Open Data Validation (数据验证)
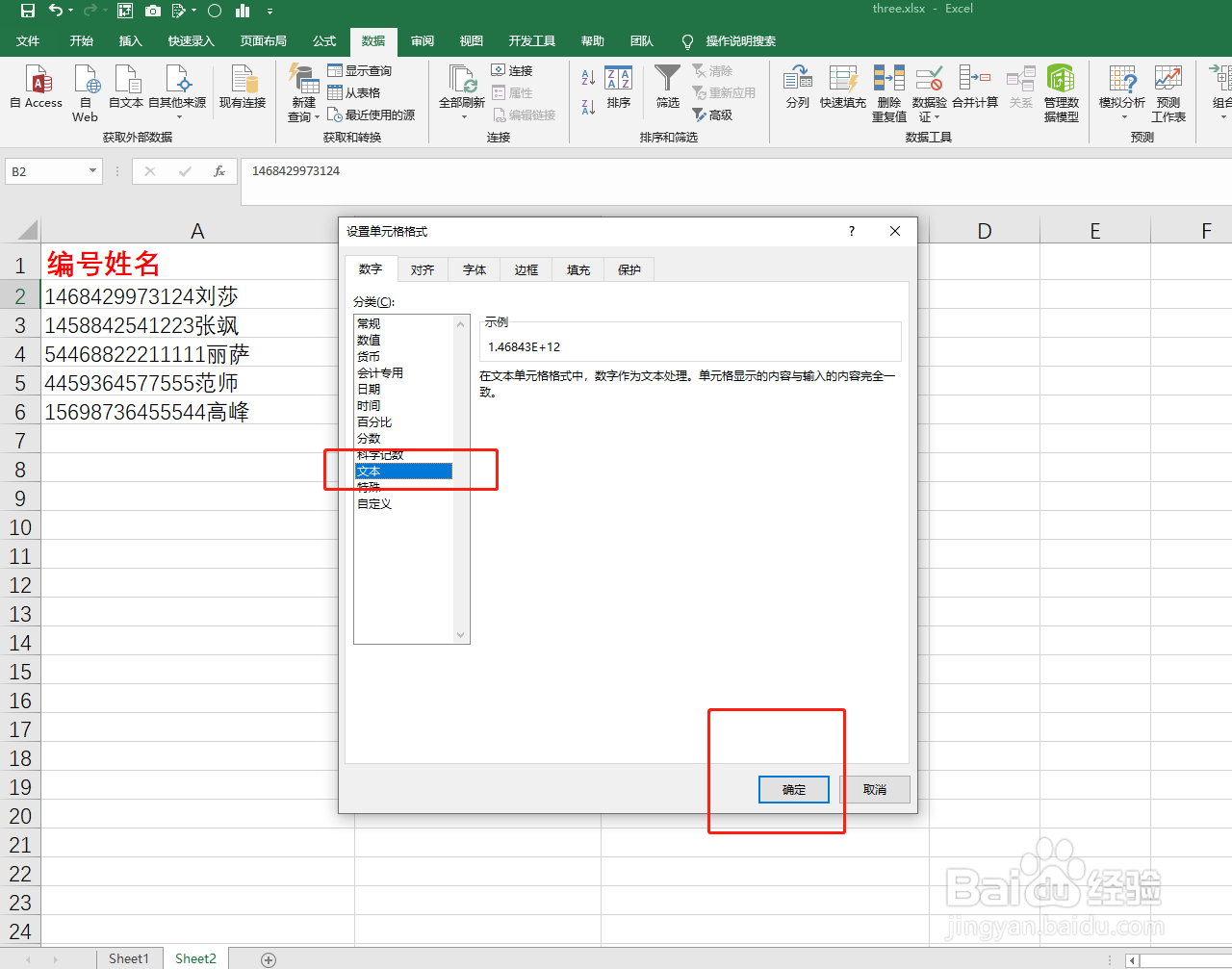Screen dimensions: 1232x969 [x=929, y=93]
